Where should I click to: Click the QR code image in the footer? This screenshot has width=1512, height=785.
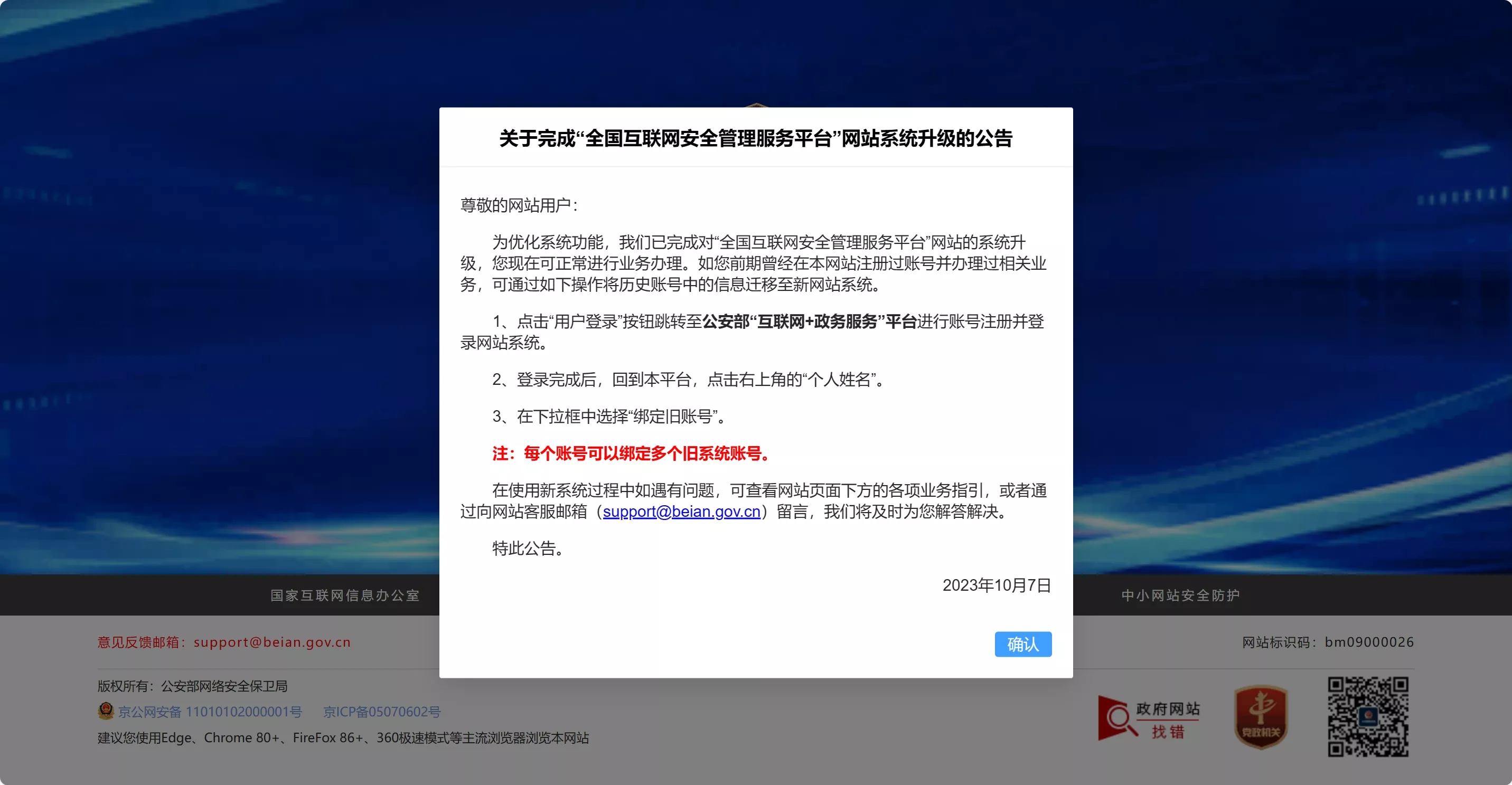click(1368, 716)
